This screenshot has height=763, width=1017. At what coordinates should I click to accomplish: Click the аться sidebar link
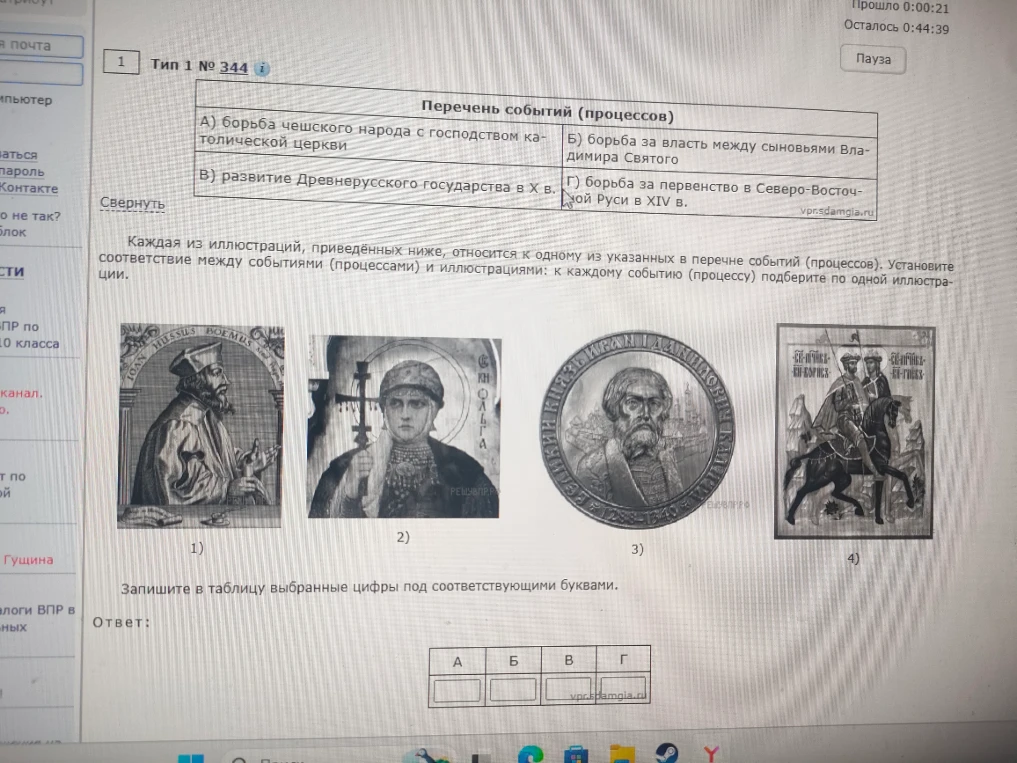coord(19,154)
